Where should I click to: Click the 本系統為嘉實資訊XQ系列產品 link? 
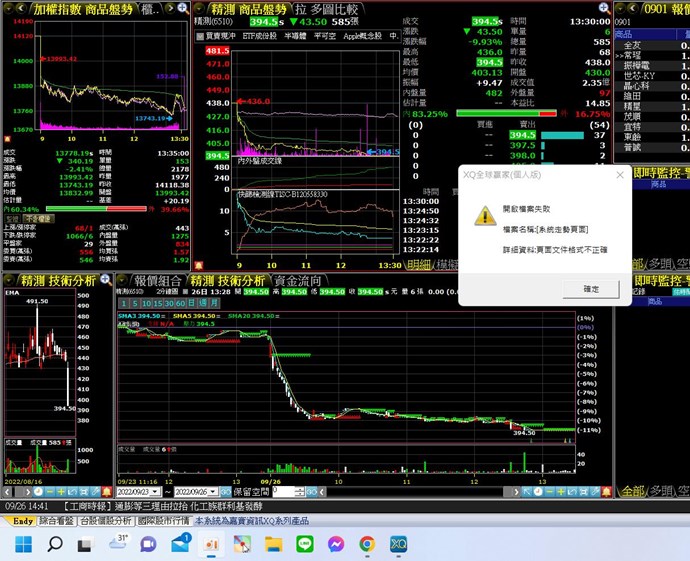pyautogui.click(x=251, y=521)
